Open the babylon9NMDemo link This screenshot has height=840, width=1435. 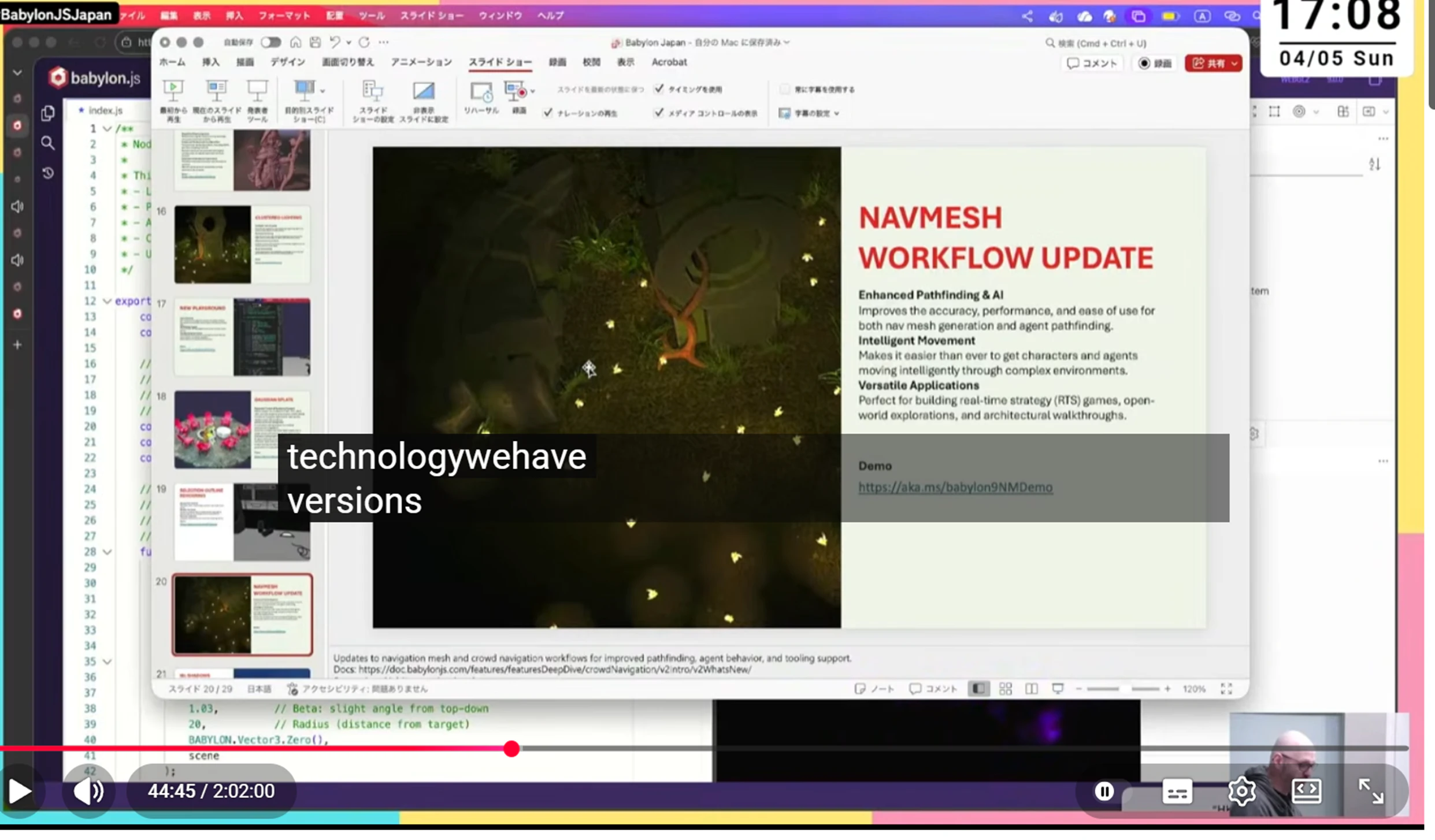(x=955, y=487)
